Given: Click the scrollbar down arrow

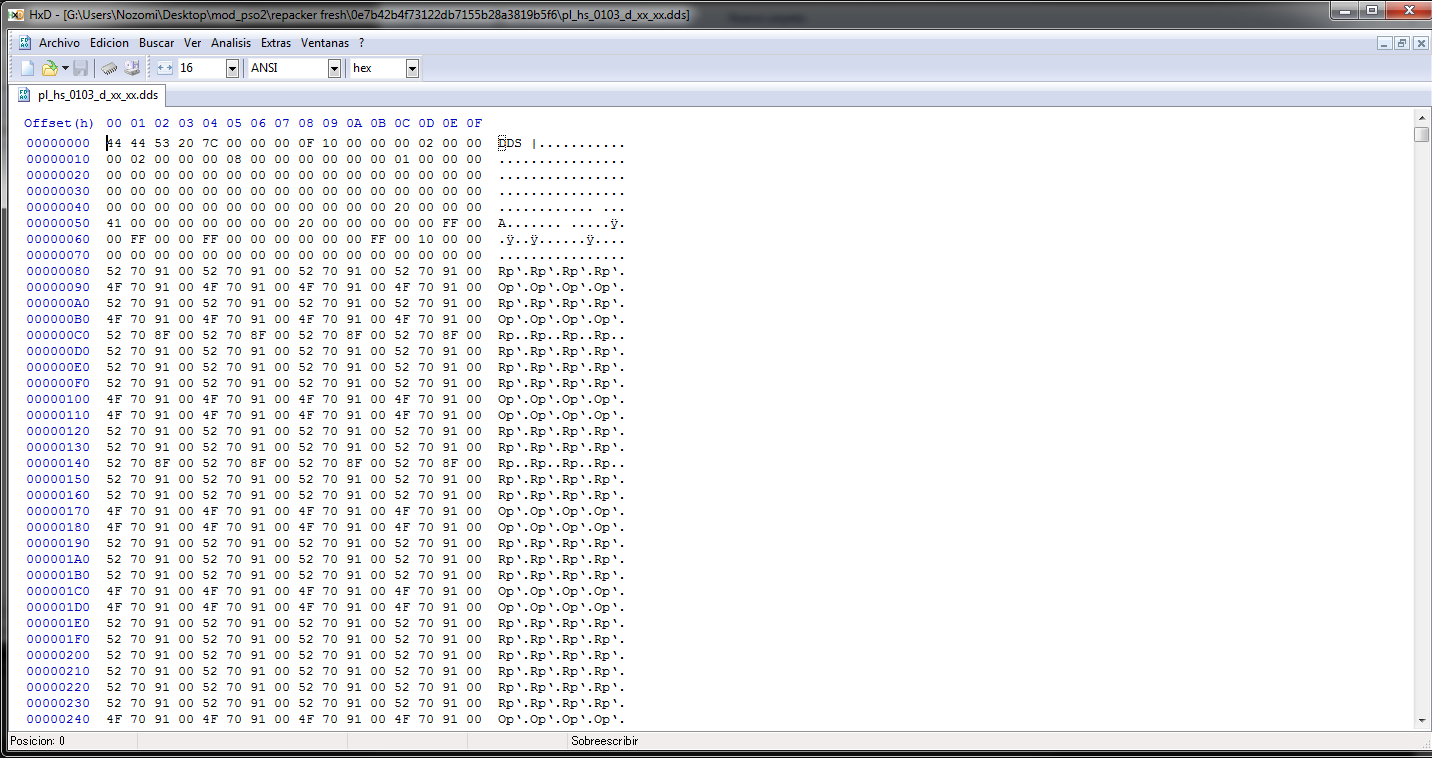Looking at the screenshot, I should (1421, 720).
